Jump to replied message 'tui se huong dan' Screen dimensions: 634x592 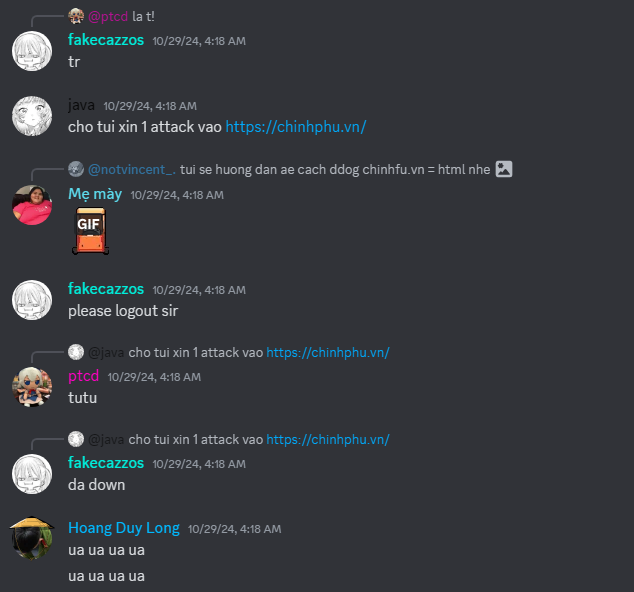click(x=335, y=169)
